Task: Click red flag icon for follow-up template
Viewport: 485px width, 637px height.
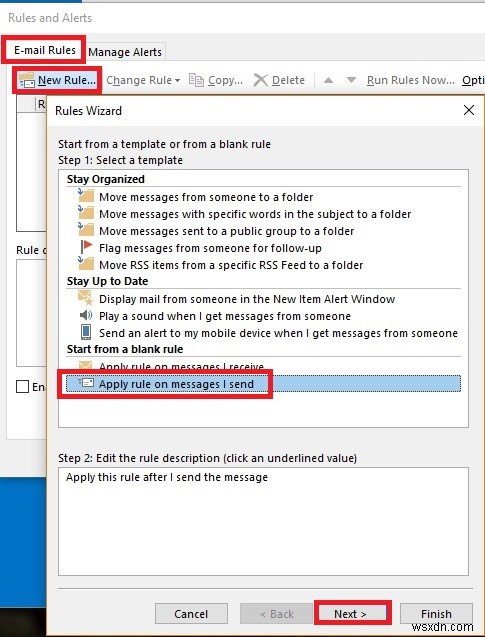Action: coord(86,247)
